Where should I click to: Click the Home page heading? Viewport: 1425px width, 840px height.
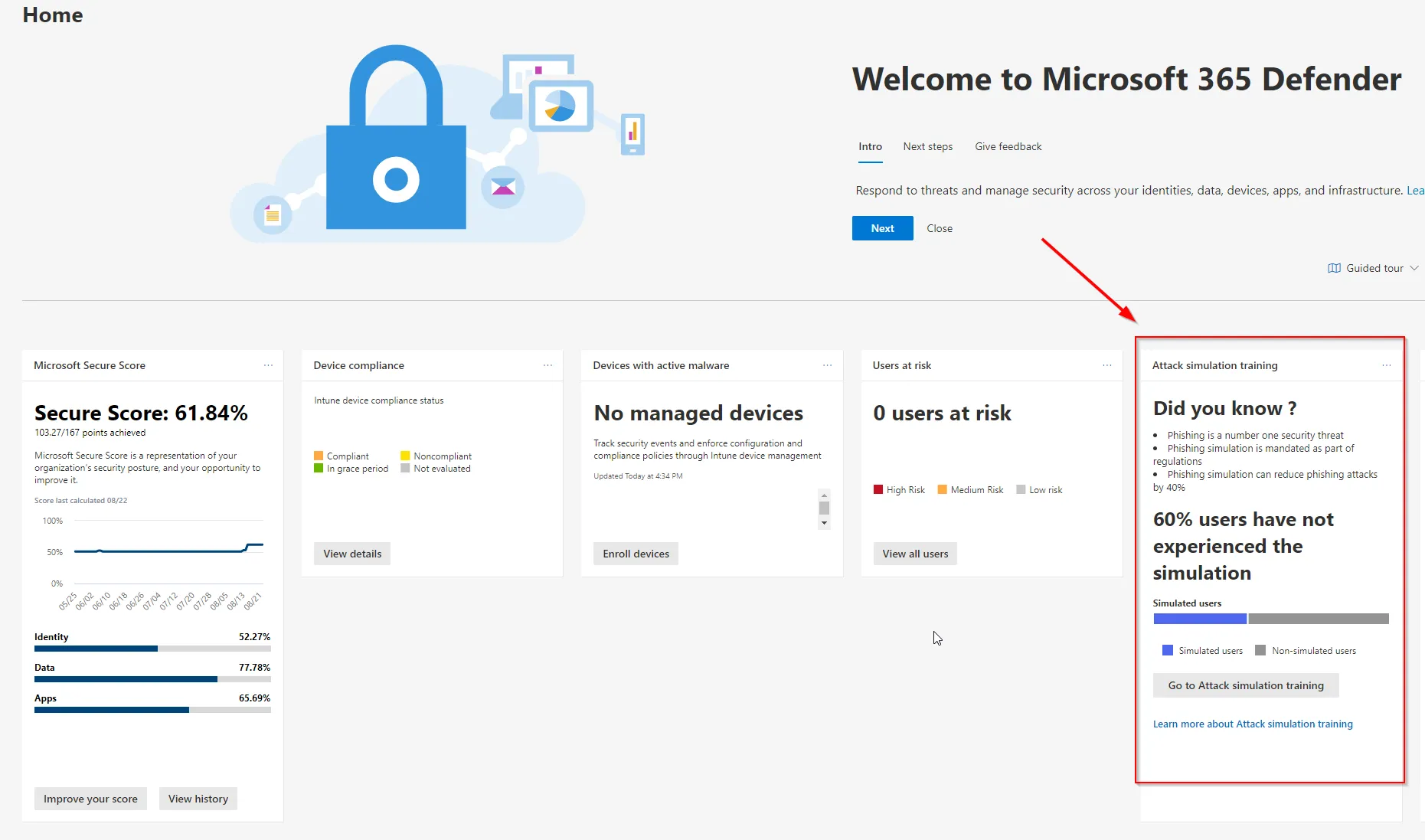click(53, 15)
